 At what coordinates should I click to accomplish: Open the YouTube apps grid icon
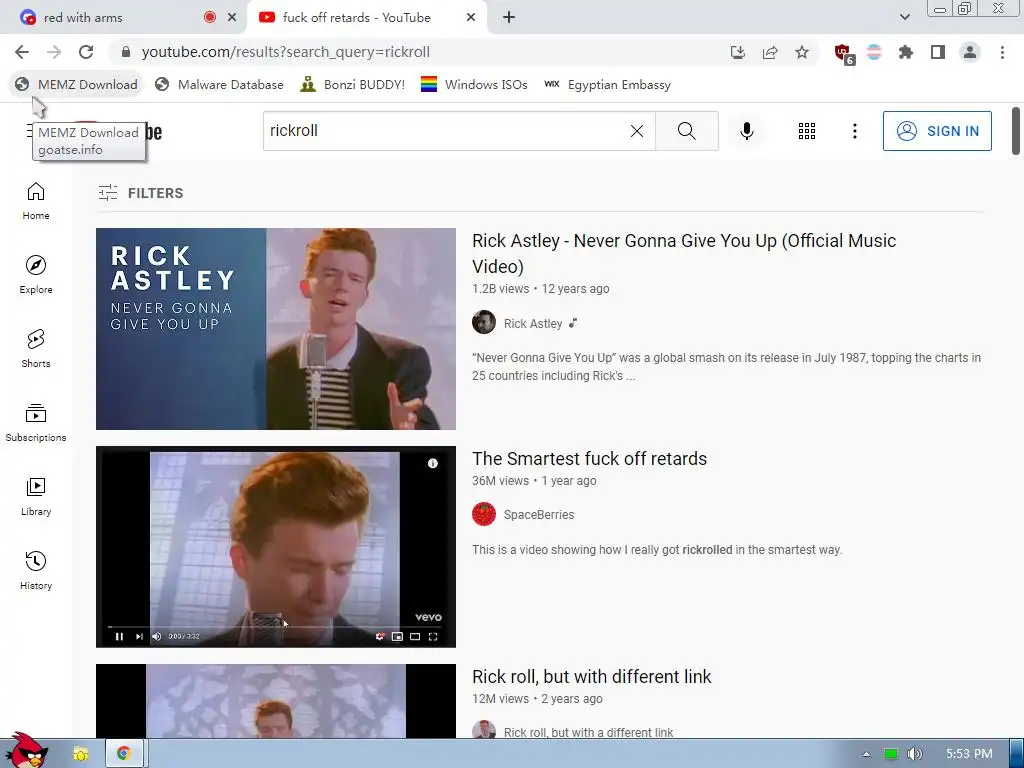pyautogui.click(x=807, y=131)
